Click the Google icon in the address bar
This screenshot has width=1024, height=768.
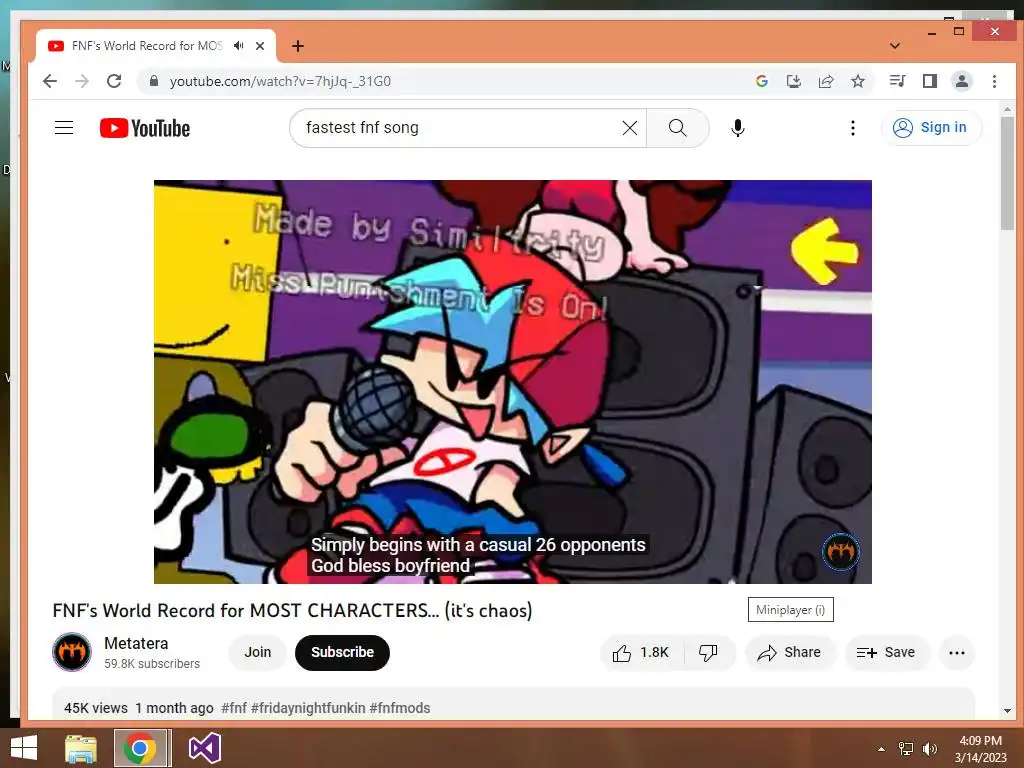[761, 81]
